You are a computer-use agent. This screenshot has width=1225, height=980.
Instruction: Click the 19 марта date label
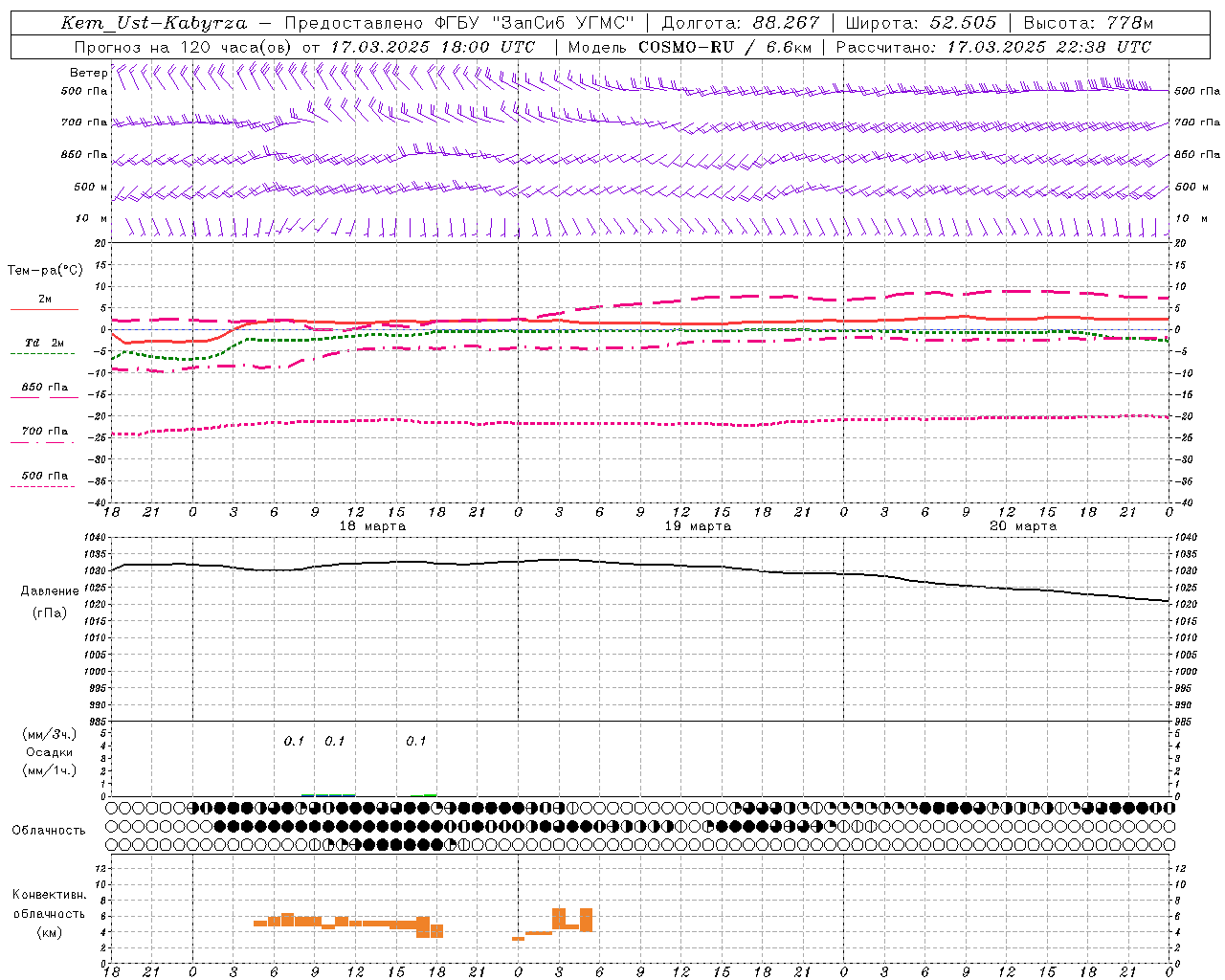698,526
